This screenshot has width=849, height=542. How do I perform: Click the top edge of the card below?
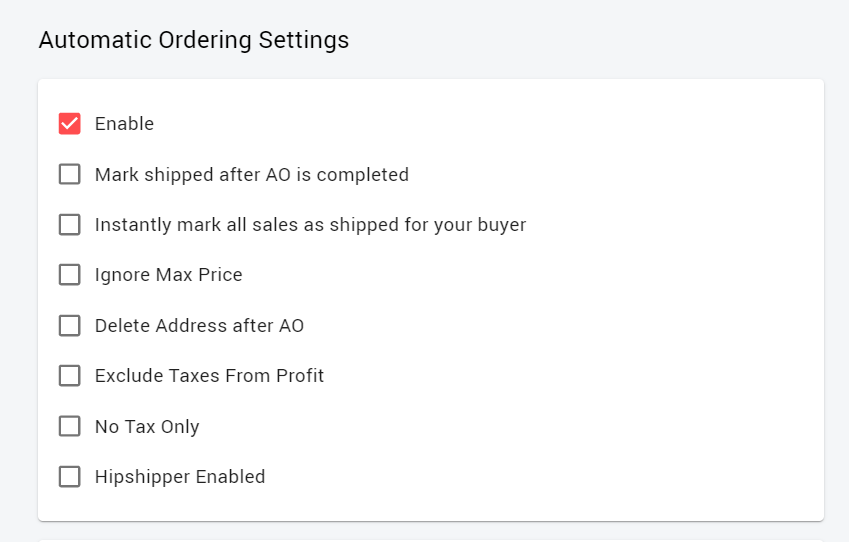click(x=430, y=540)
